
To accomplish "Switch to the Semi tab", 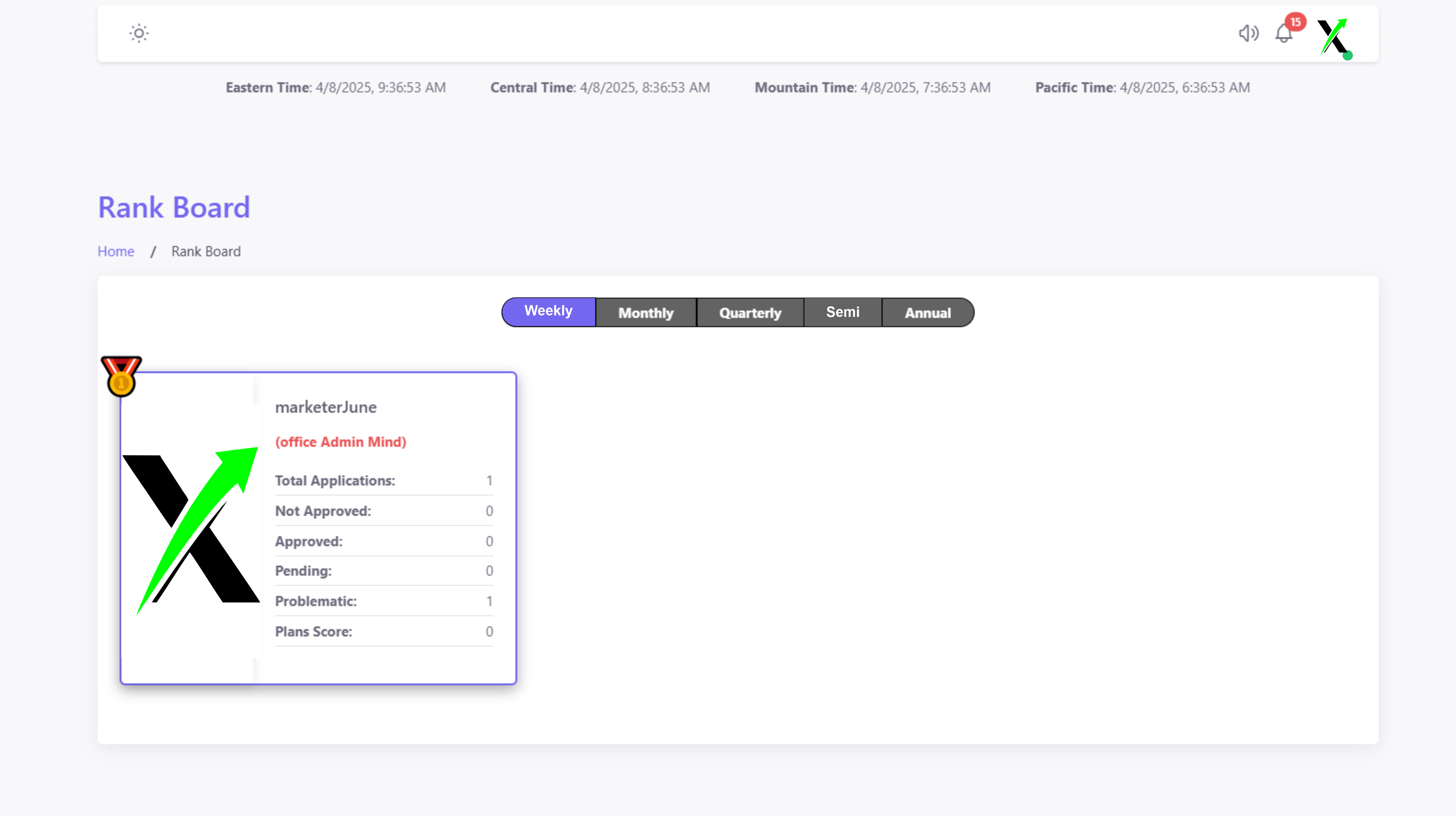I will pyautogui.click(x=843, y=313).
